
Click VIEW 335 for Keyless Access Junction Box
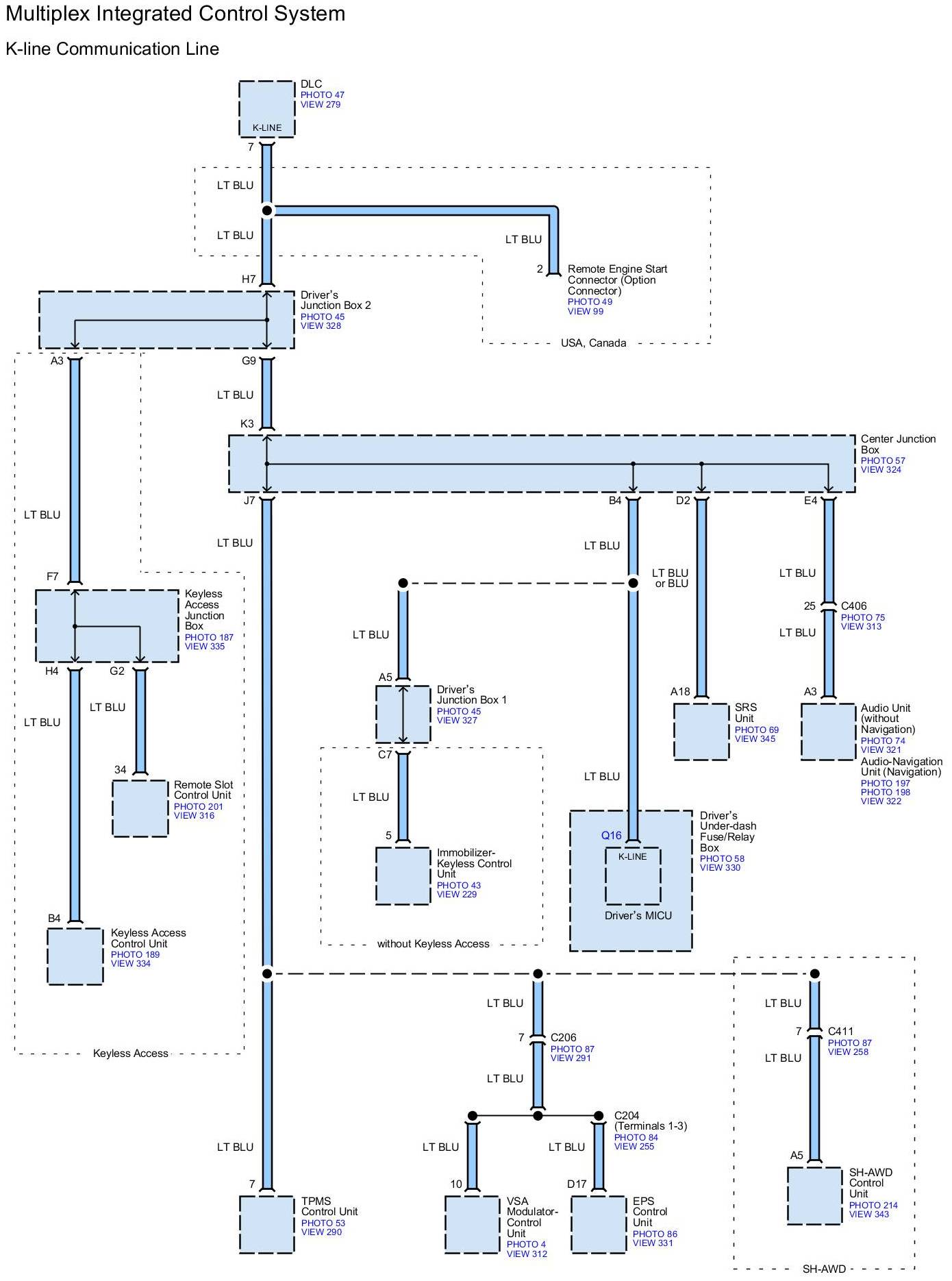(x=205, y=647)
